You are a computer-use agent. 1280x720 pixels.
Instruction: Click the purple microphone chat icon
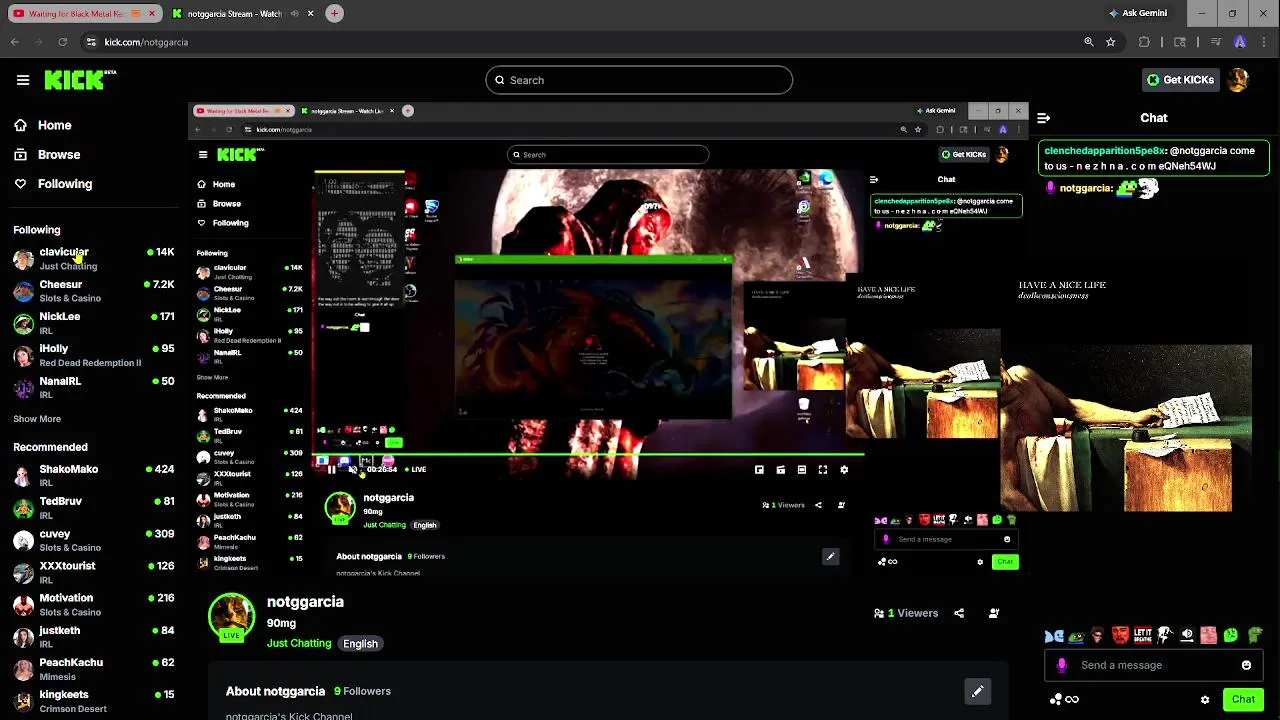[x=1062, y=665]
